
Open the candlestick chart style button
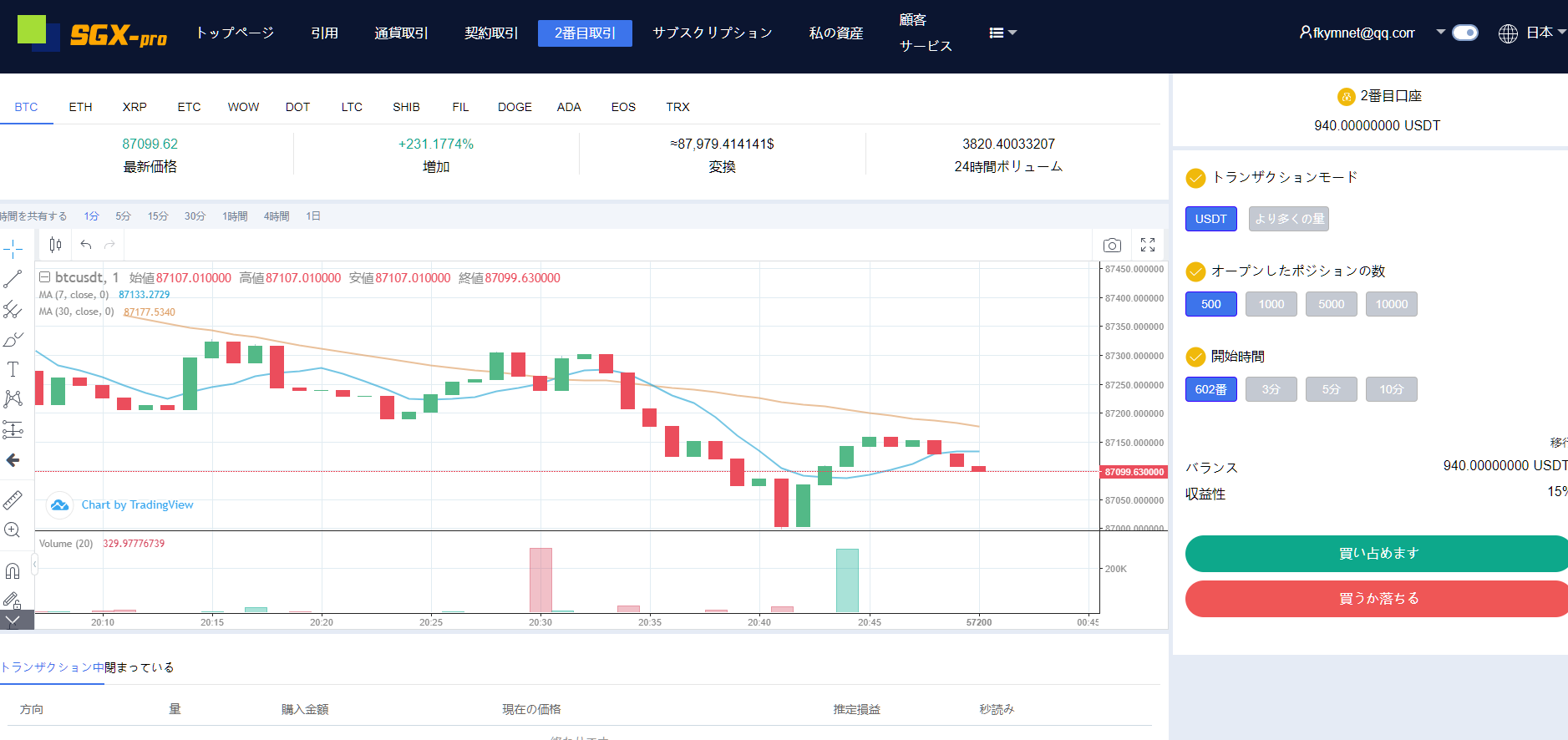point(55,245)
